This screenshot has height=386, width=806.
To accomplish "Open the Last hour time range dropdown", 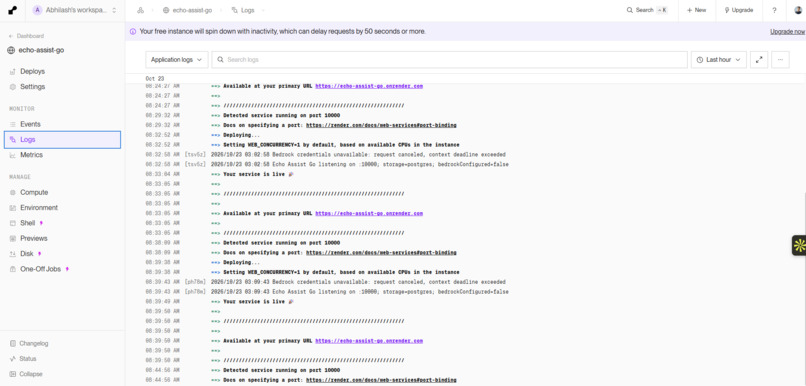I will [719, 60].
